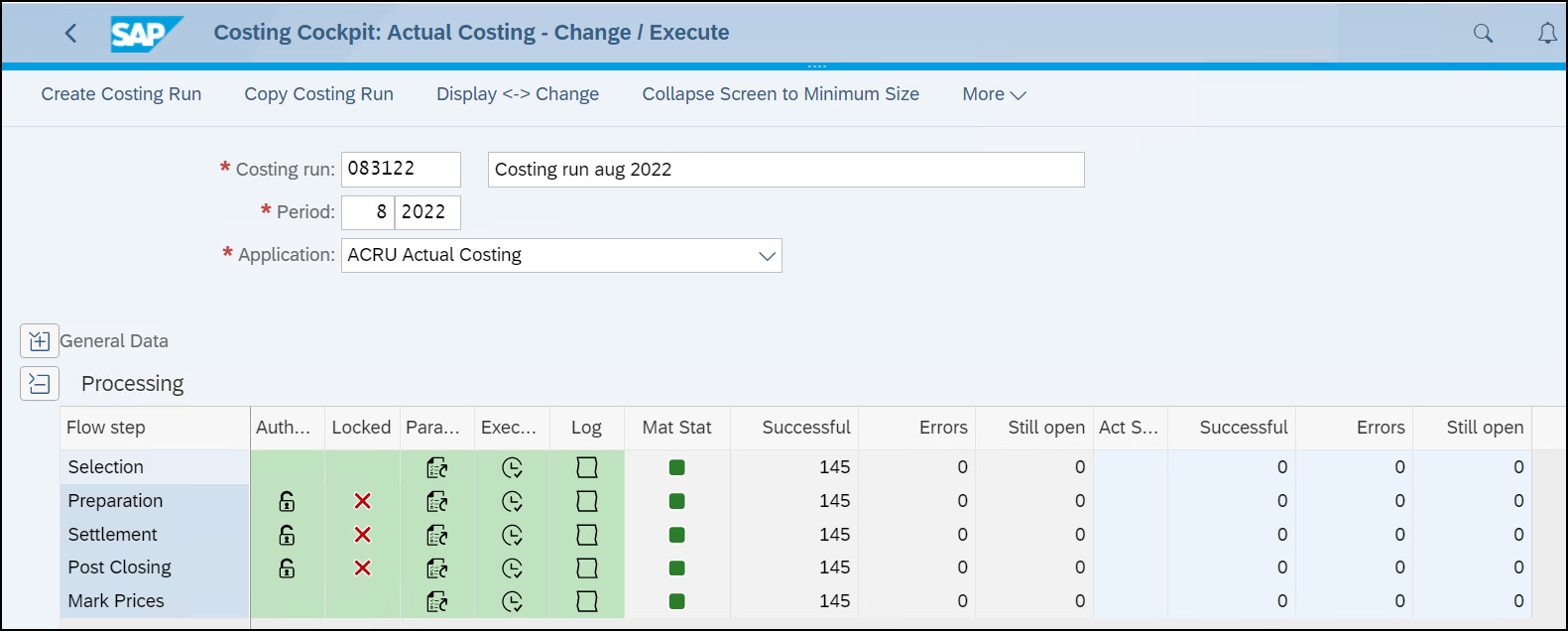1568x631 pixels.
Task: Execute the Post Closing step
Action: pyautogui.click(x=512, y=568)
